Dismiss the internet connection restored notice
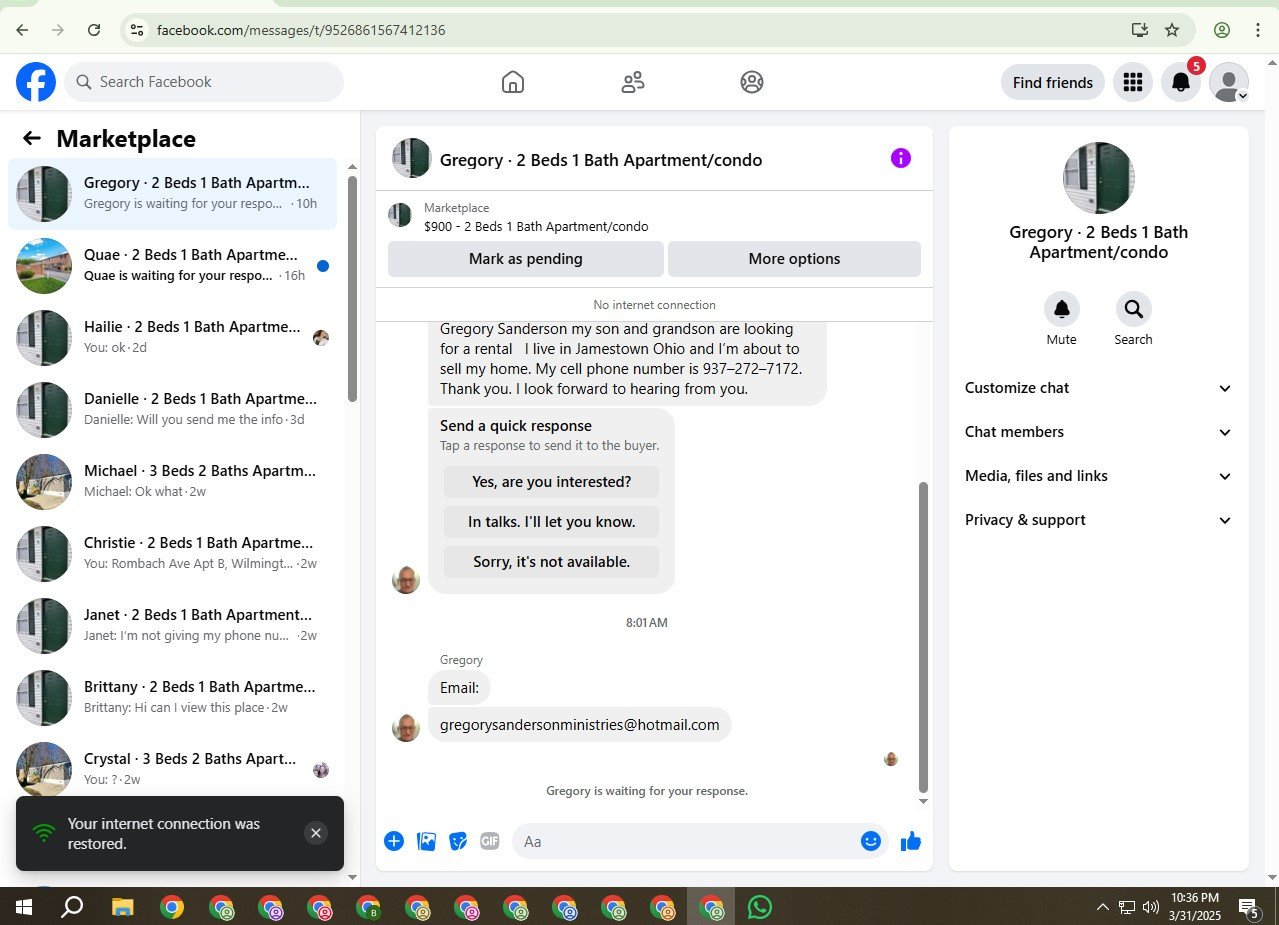Image resolution: width=1279 pixels, height=925 pixels. [316, 833]
